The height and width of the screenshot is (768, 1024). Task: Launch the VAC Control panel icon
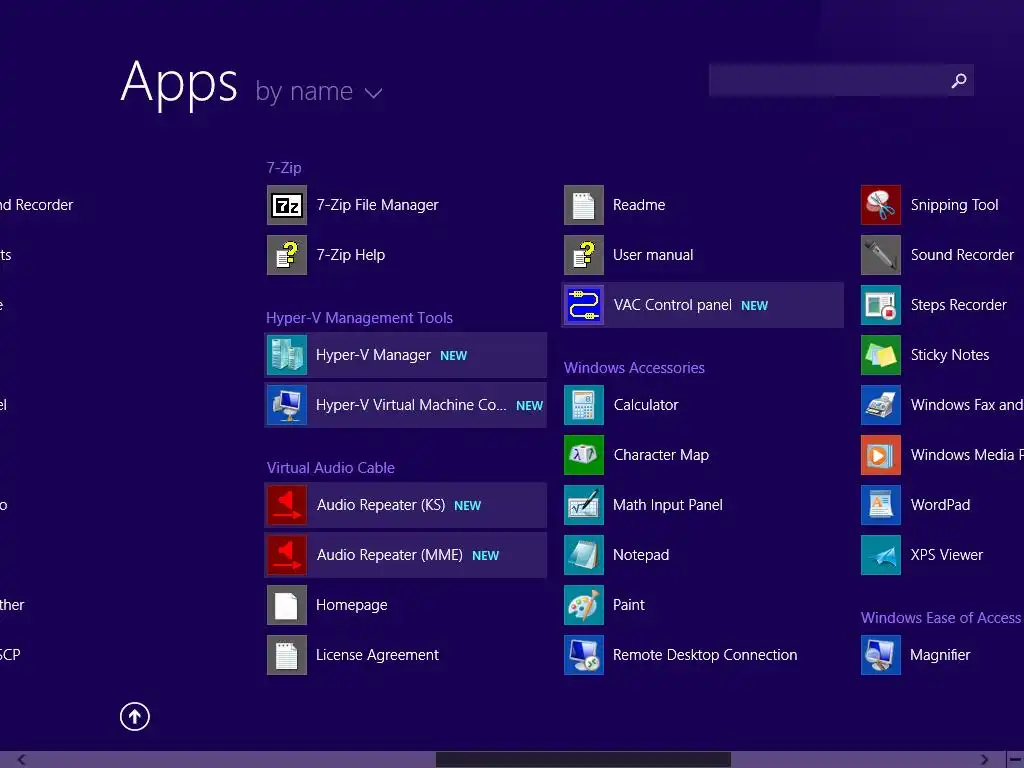tap(584, 305)
